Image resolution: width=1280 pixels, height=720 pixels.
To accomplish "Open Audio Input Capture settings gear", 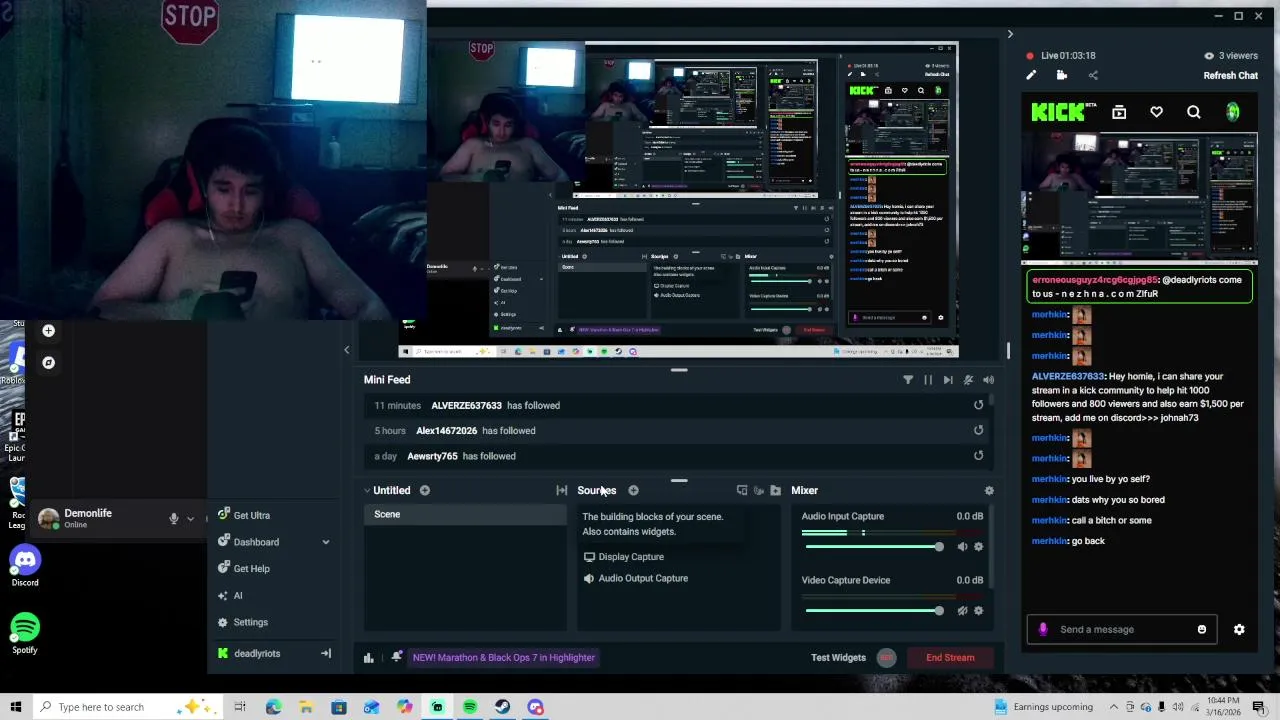I will (978, 546).
